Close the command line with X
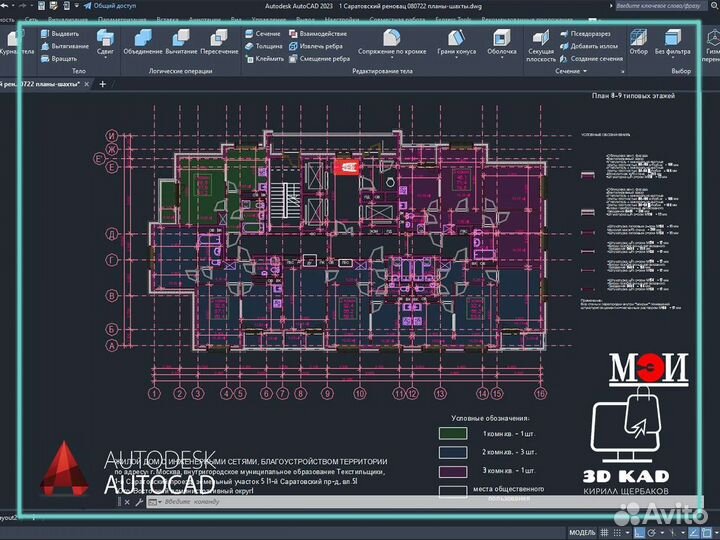The height and width of the screenshot is (540, 720). tap(127, 502)
